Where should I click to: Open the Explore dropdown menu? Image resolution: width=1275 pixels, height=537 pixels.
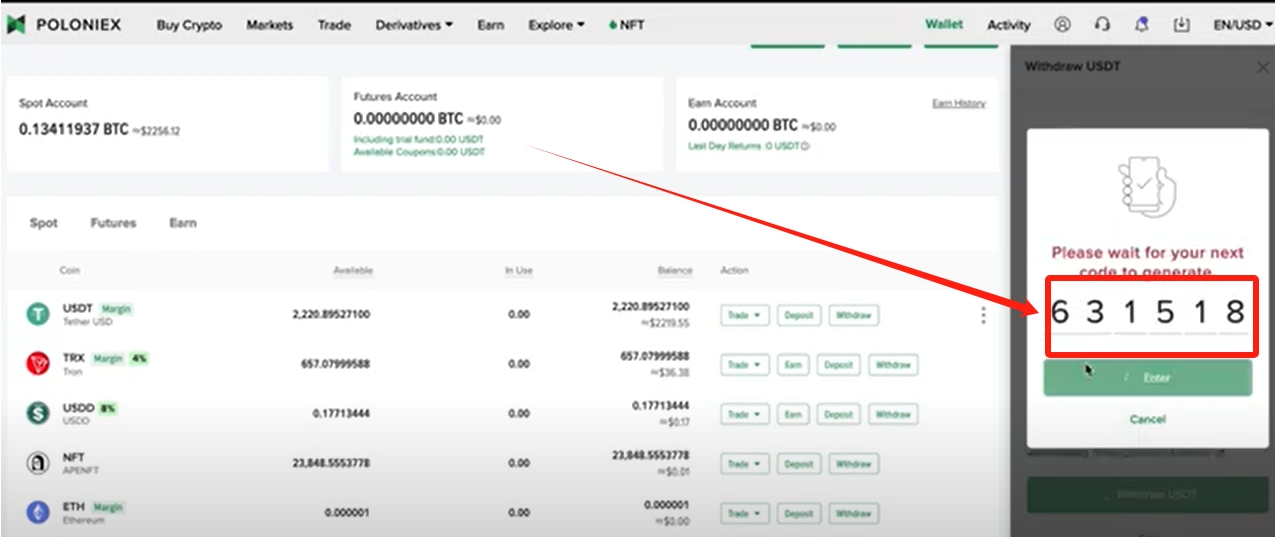pos(556,25)
